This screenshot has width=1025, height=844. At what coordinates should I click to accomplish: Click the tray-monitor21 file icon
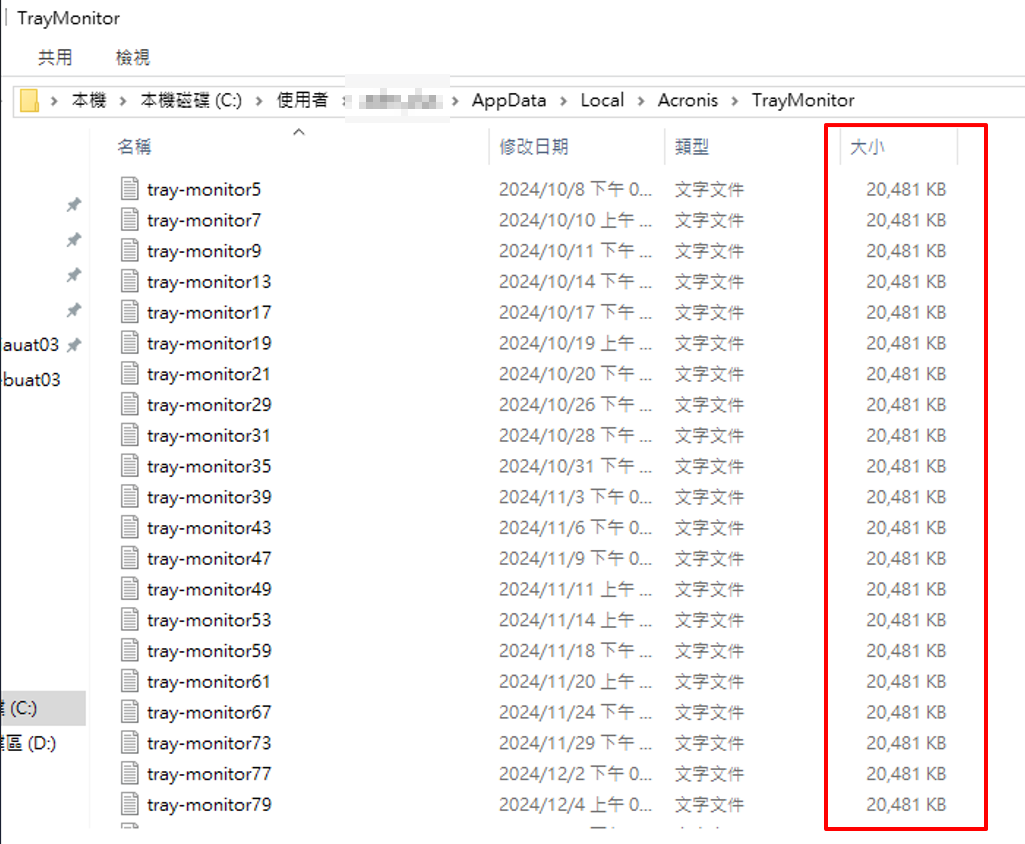[129, 373]
